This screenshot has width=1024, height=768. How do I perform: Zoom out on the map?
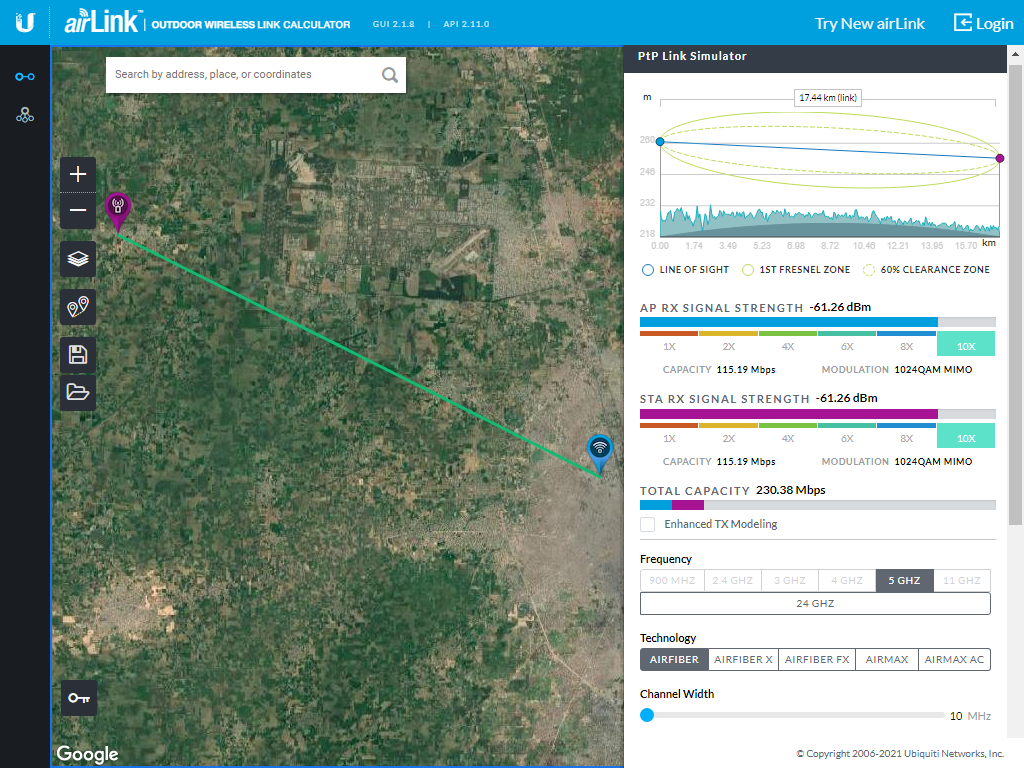coord(78,210)
